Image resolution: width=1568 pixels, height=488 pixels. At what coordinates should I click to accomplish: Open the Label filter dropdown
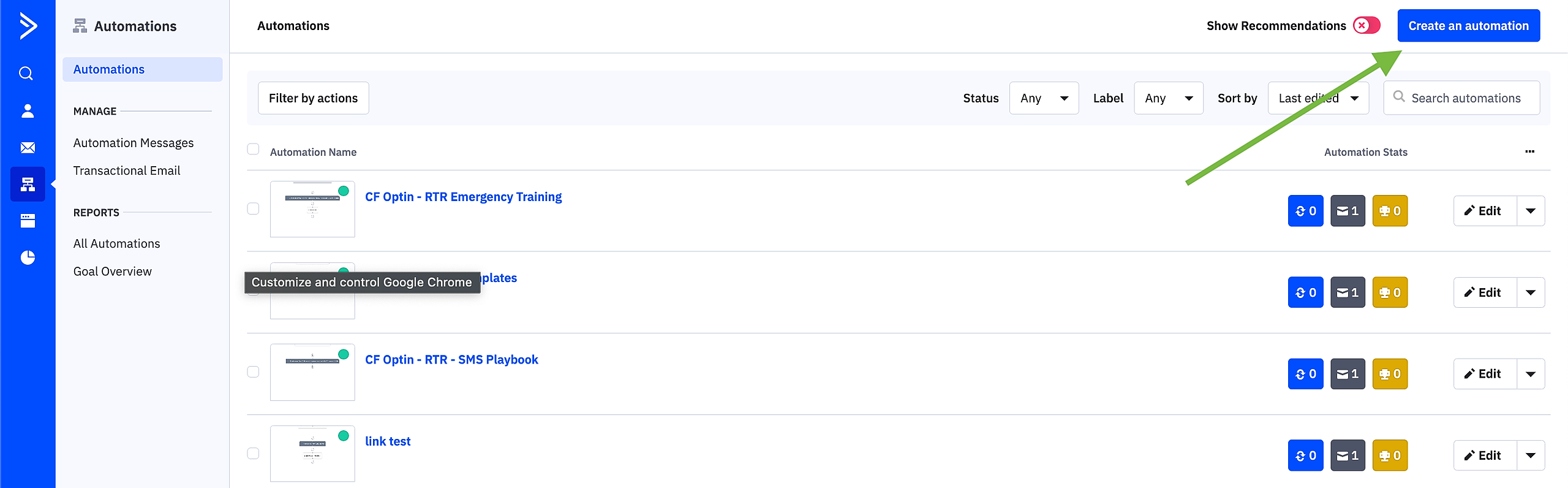[x=1168, y=98]
